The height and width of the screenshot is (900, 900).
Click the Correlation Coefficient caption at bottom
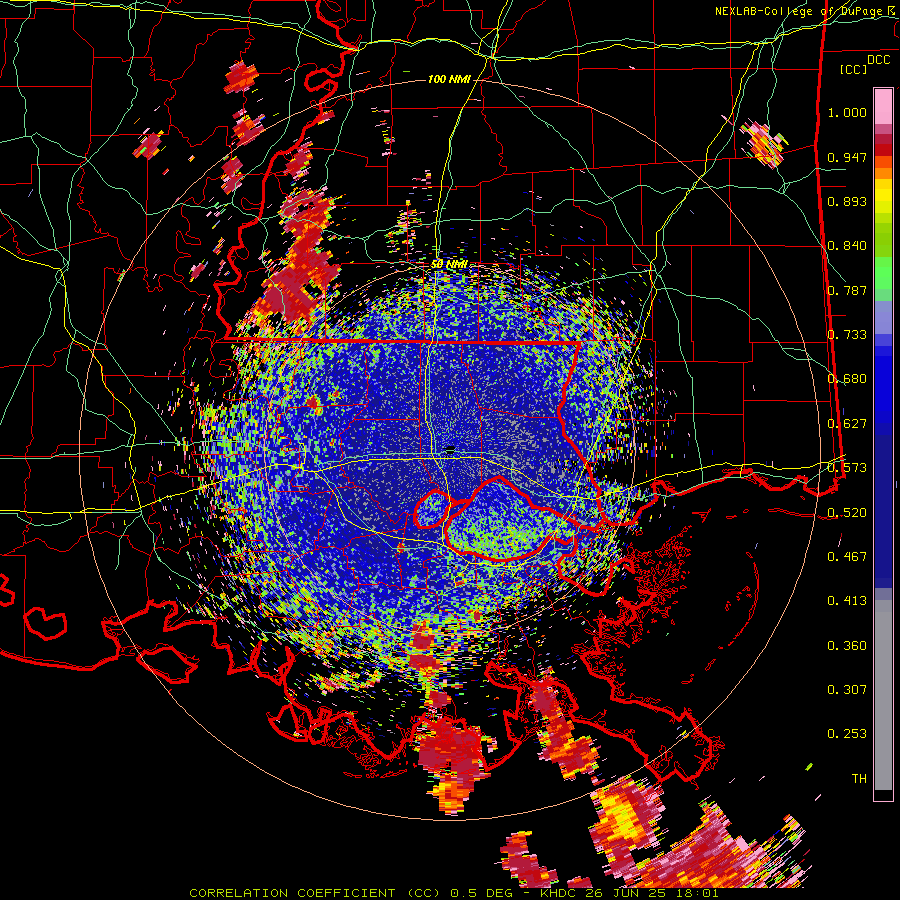(x=453, y=893)
